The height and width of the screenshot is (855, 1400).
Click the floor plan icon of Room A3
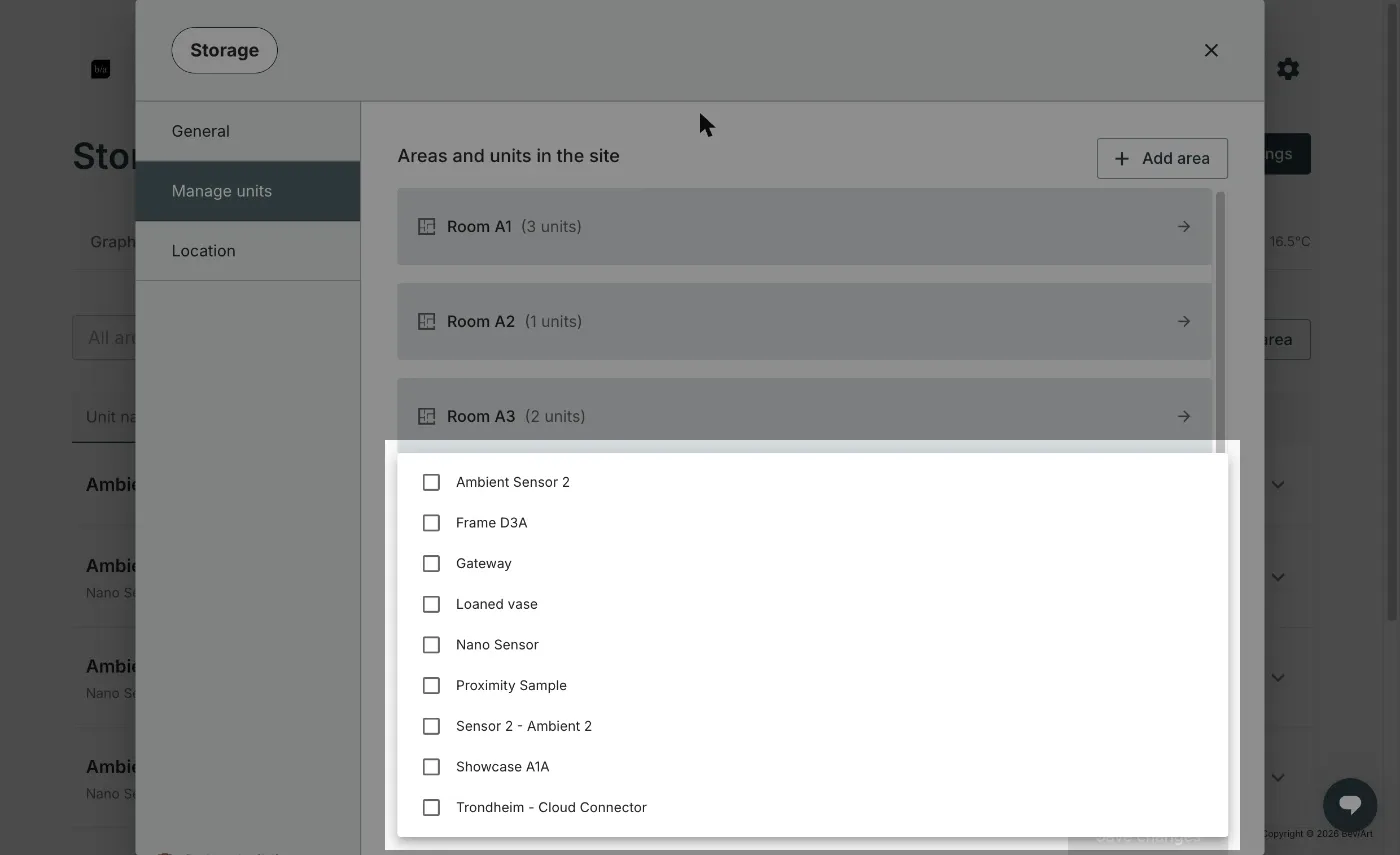[426, 417]
